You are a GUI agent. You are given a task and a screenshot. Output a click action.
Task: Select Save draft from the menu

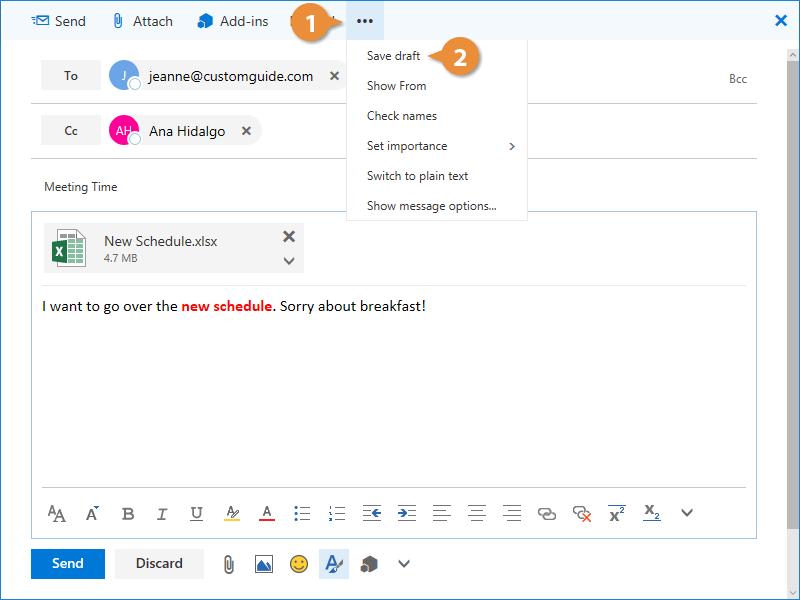point(394,56)
